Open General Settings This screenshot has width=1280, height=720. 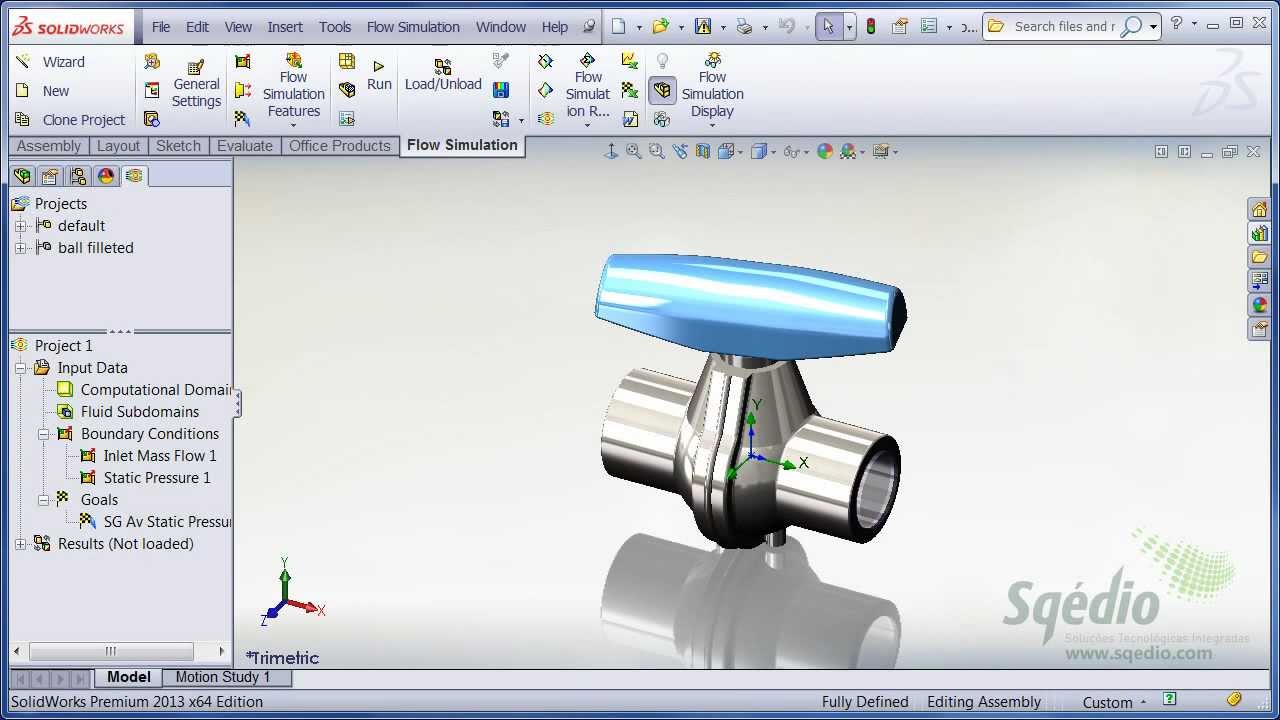[x=196, y=84]
